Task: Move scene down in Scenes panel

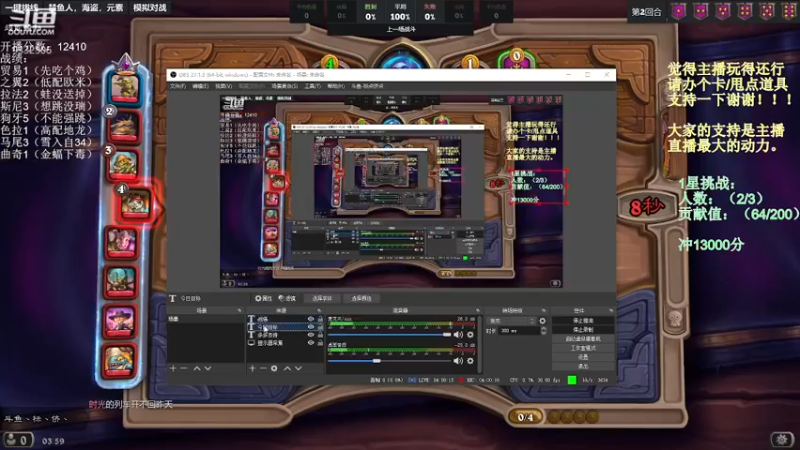Action: (x=208, y=368)
